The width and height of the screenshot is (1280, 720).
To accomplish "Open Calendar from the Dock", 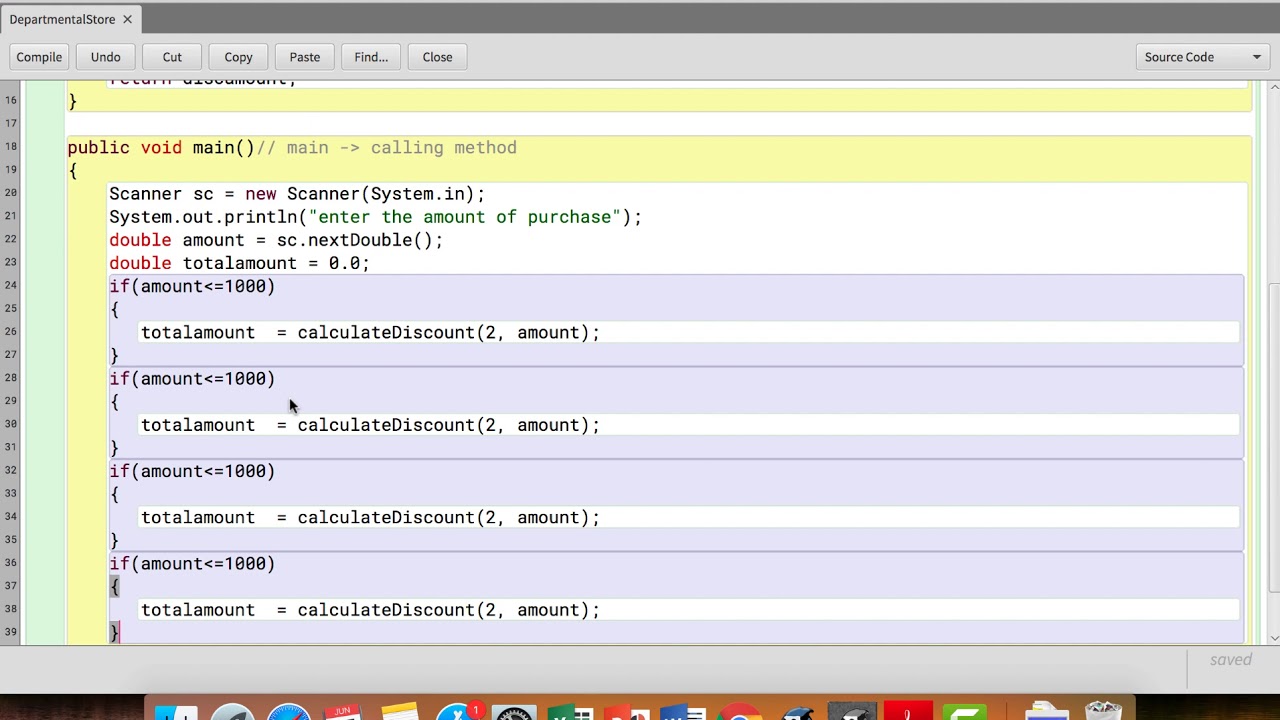I will click(343, 712).
